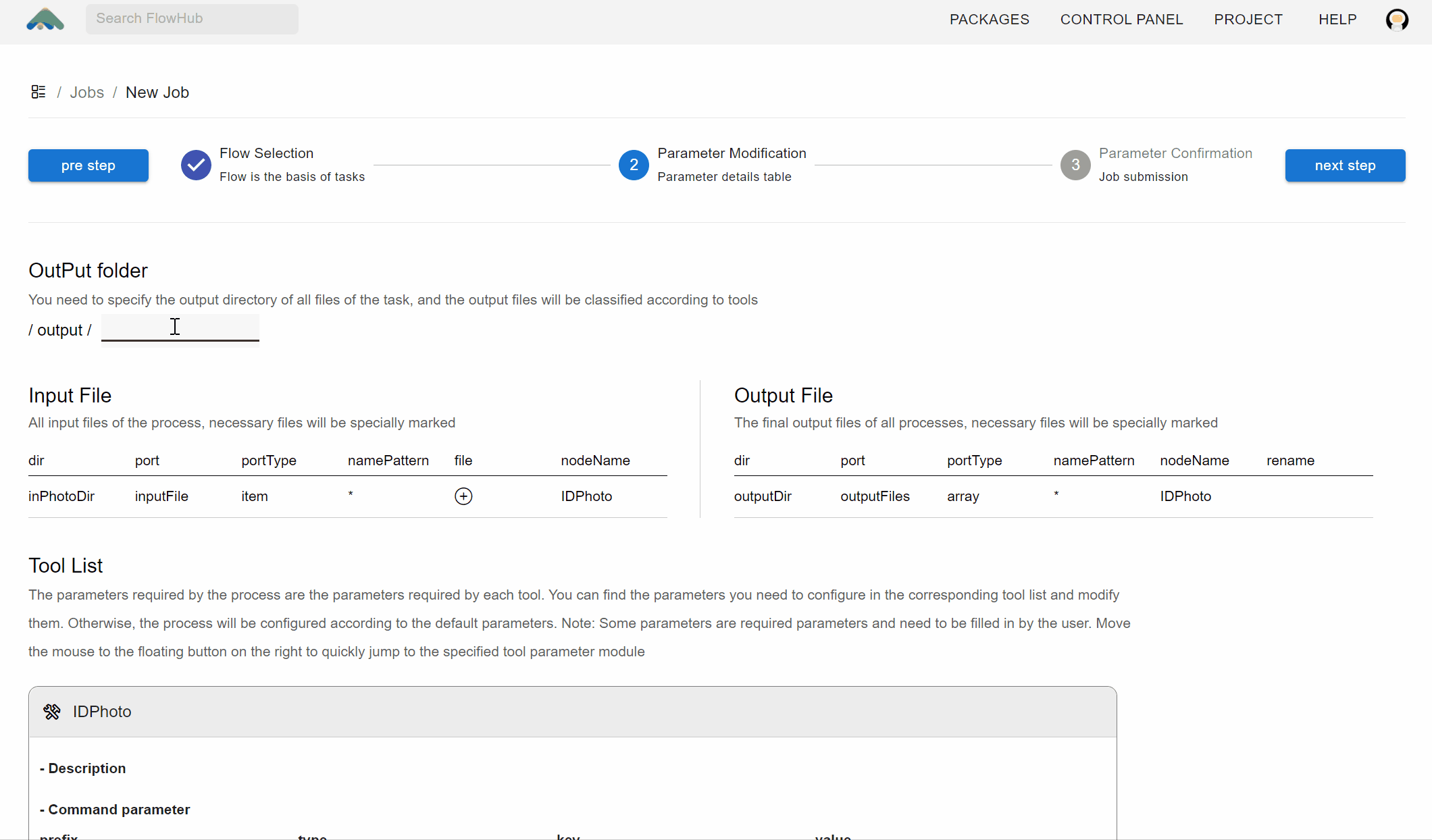This screenshot has width=1432, height=840.
Task: Click the Flow Selection step title
Action: click(266, 153)
